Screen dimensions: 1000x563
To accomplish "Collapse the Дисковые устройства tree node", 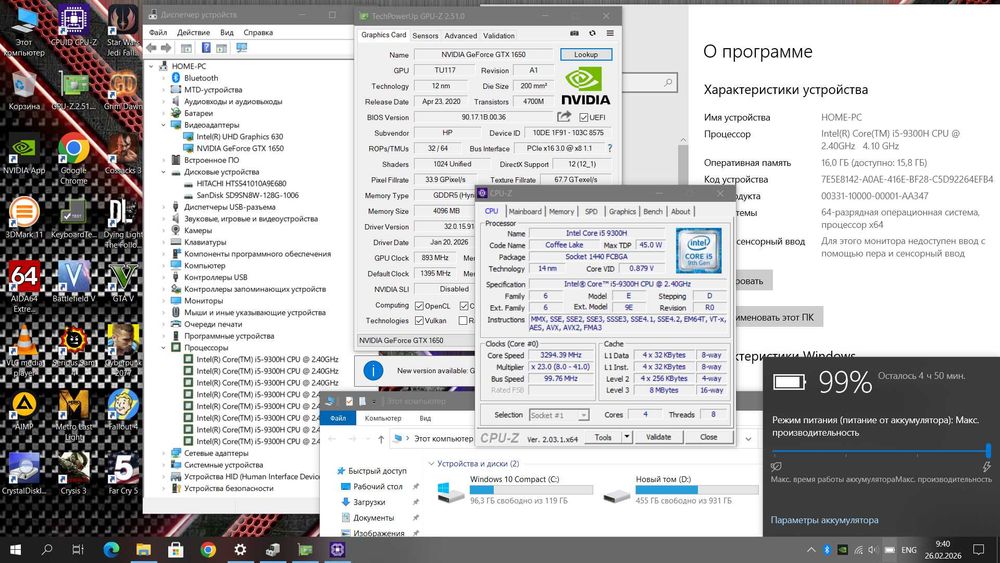I will 164,172.
